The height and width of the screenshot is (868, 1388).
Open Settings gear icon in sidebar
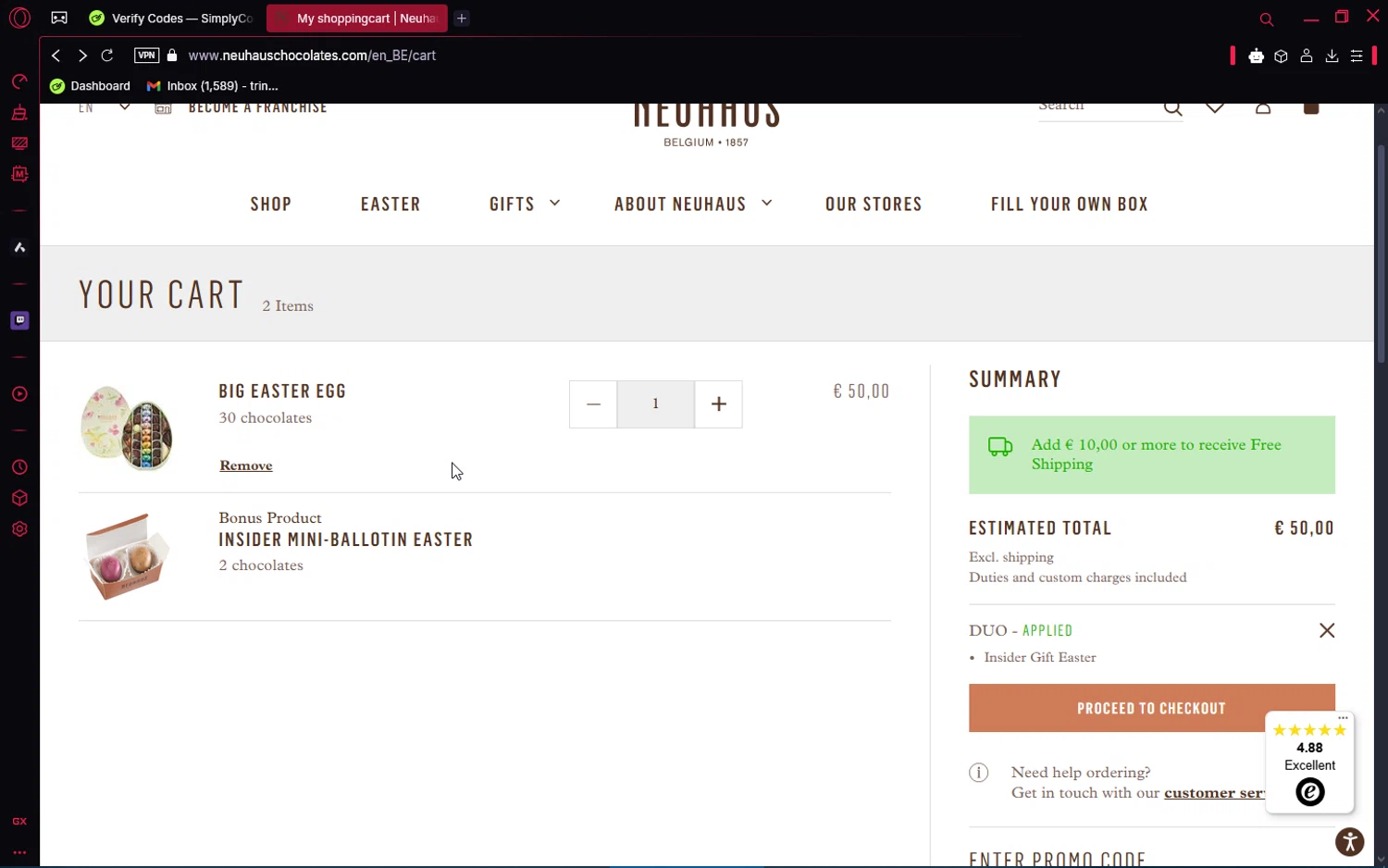click(x=19, y=529)
